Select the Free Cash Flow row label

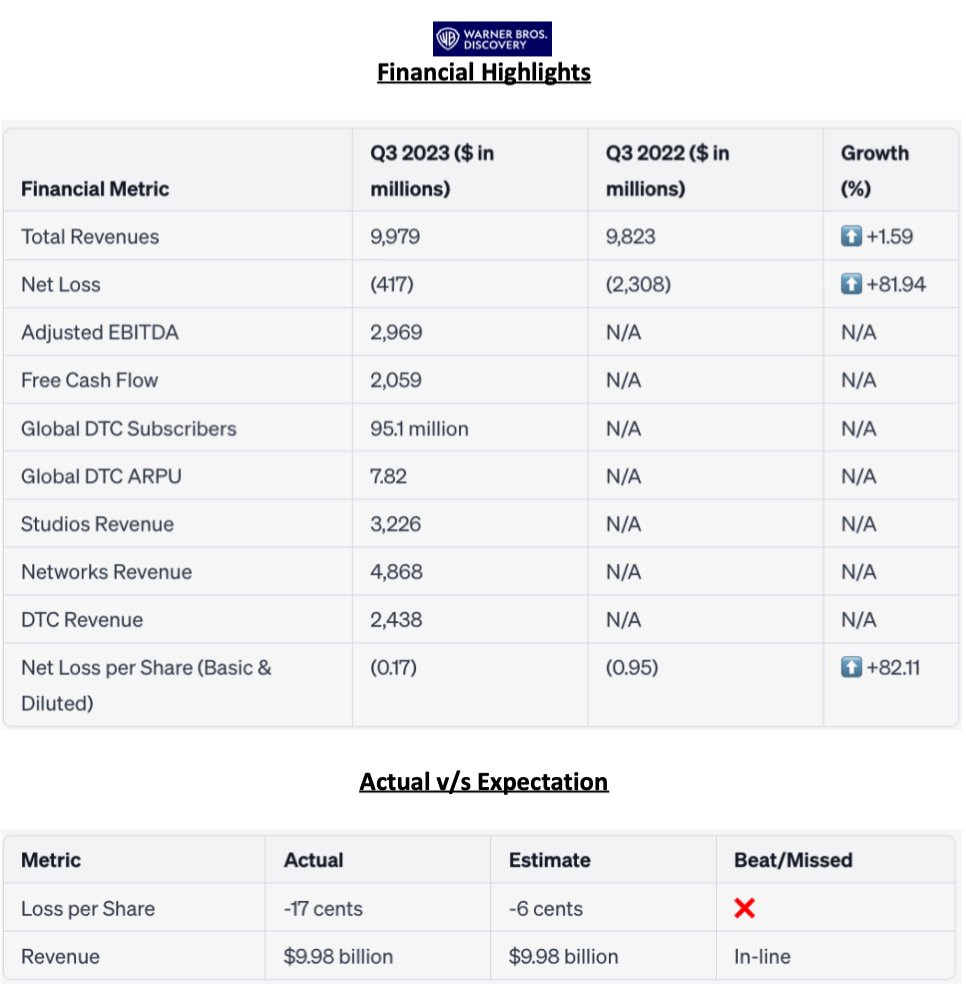90,381
